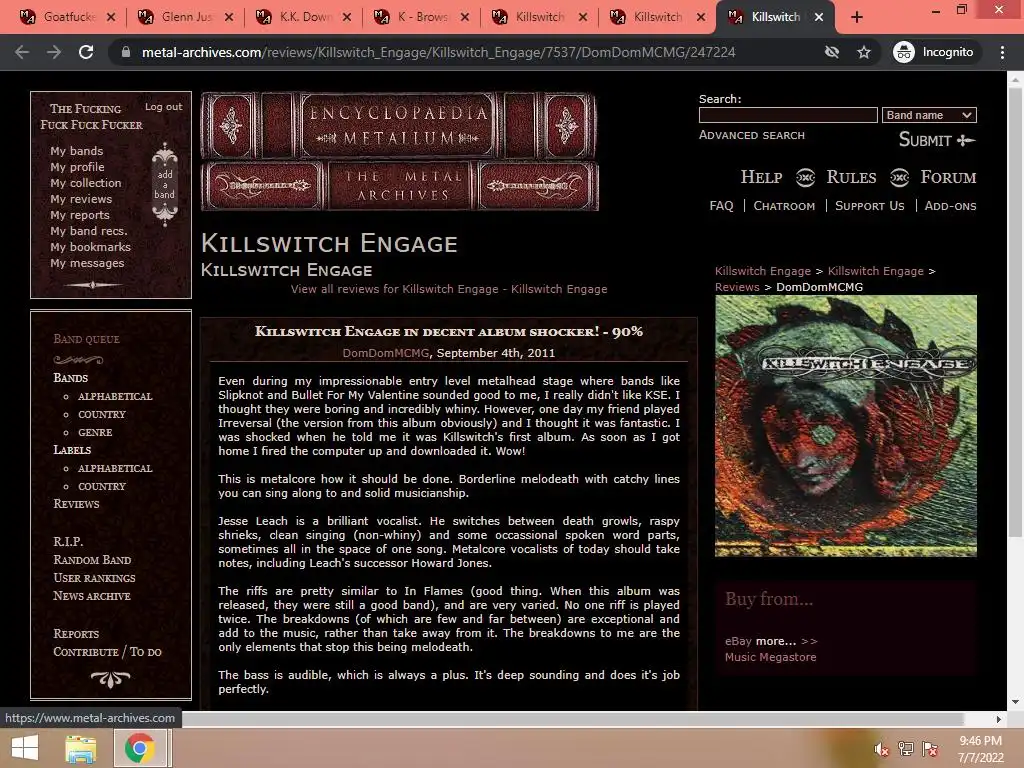Open My bookmarks
1024x768 pixels.
(x=90, y=247)
